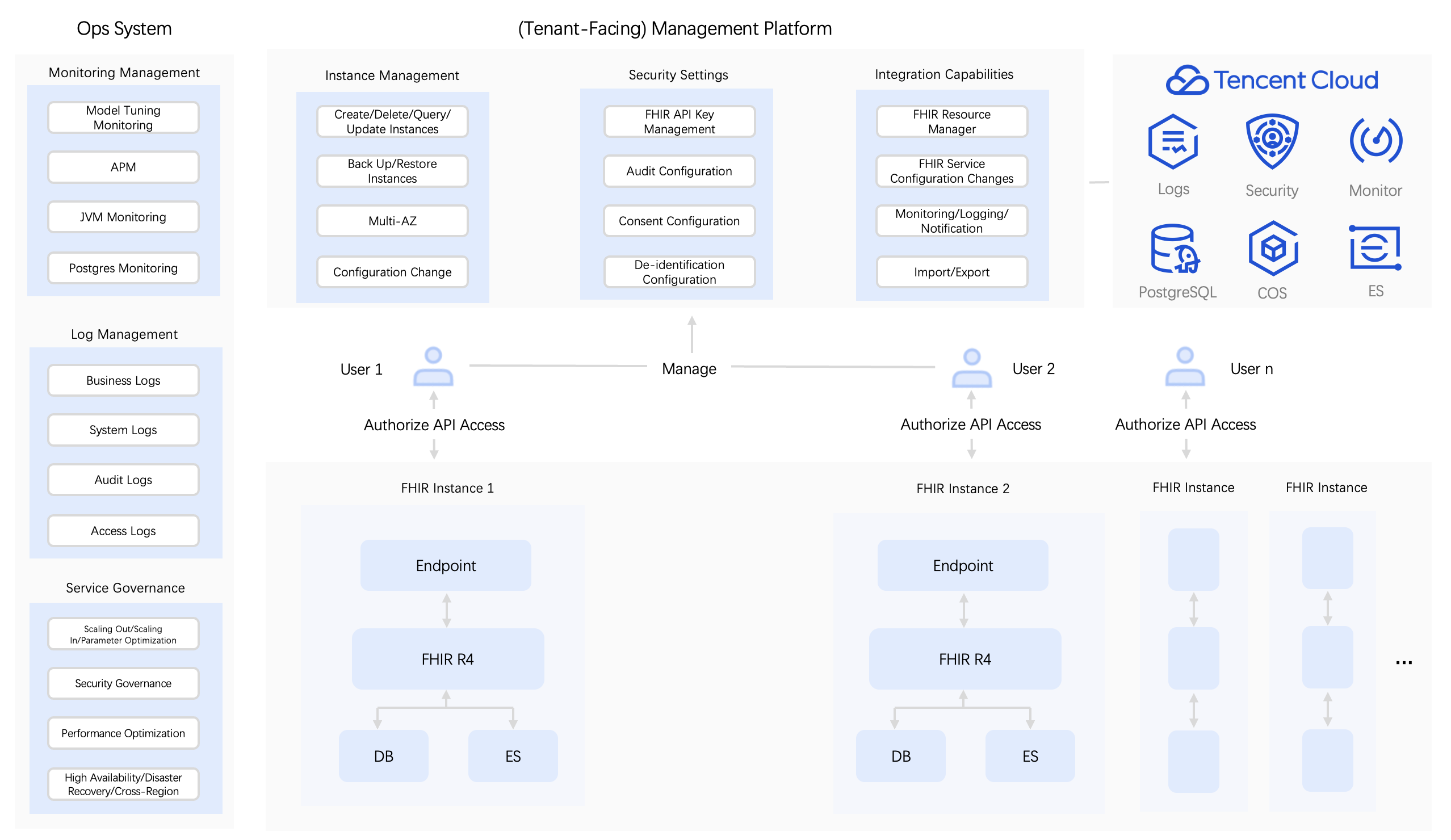Select ES block in FHIR Instance 2
The width and height of the screenshot is (1451, 840).
pyautogui.click(x=1030, y=756)
